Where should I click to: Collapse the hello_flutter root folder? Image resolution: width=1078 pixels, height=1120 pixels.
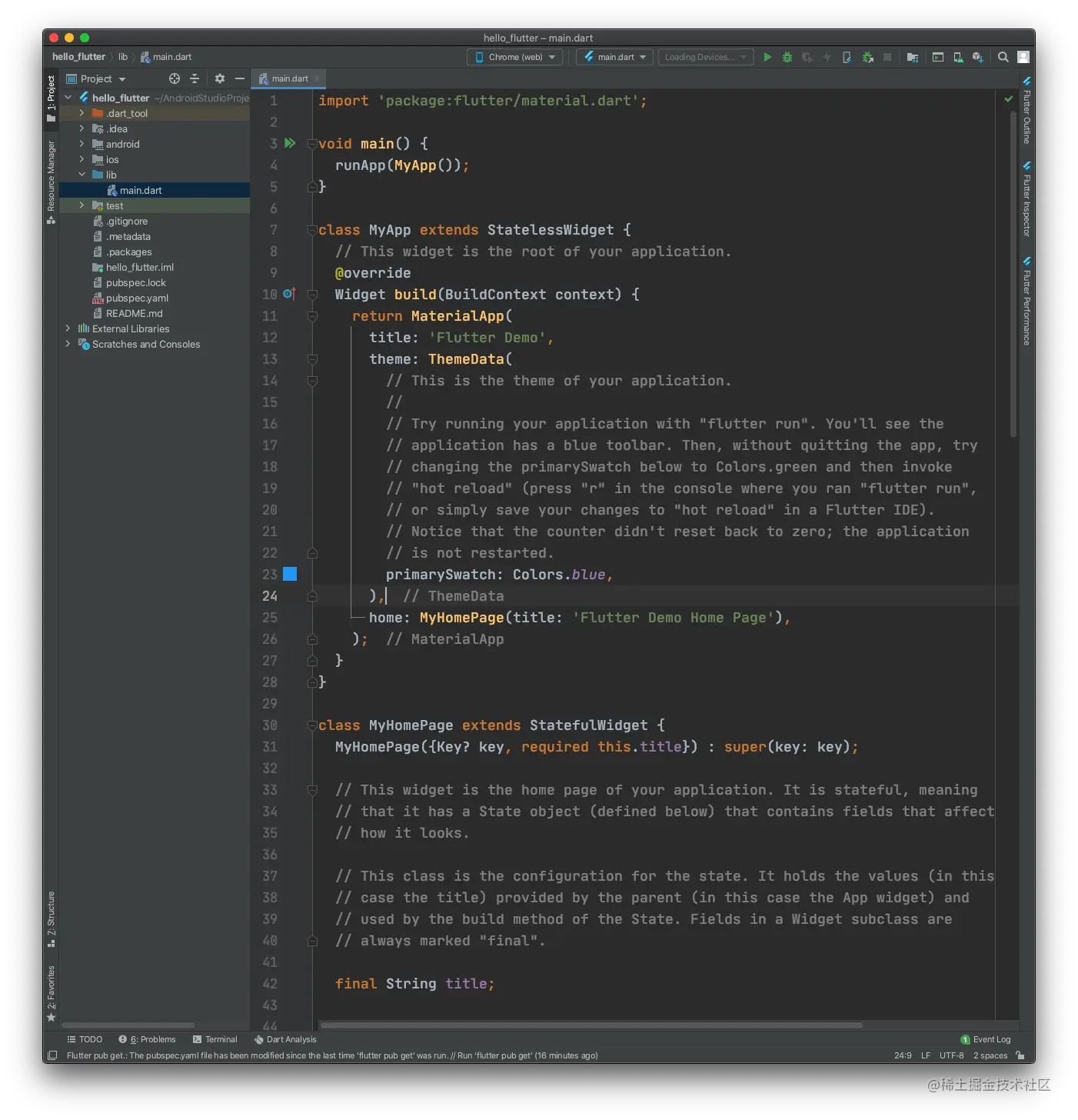point(68,98)
